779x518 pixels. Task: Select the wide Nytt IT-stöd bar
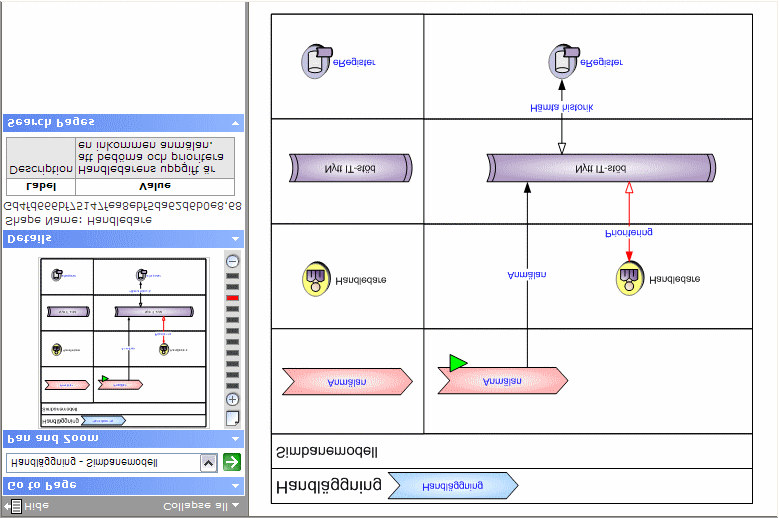(x=601, y=168)
